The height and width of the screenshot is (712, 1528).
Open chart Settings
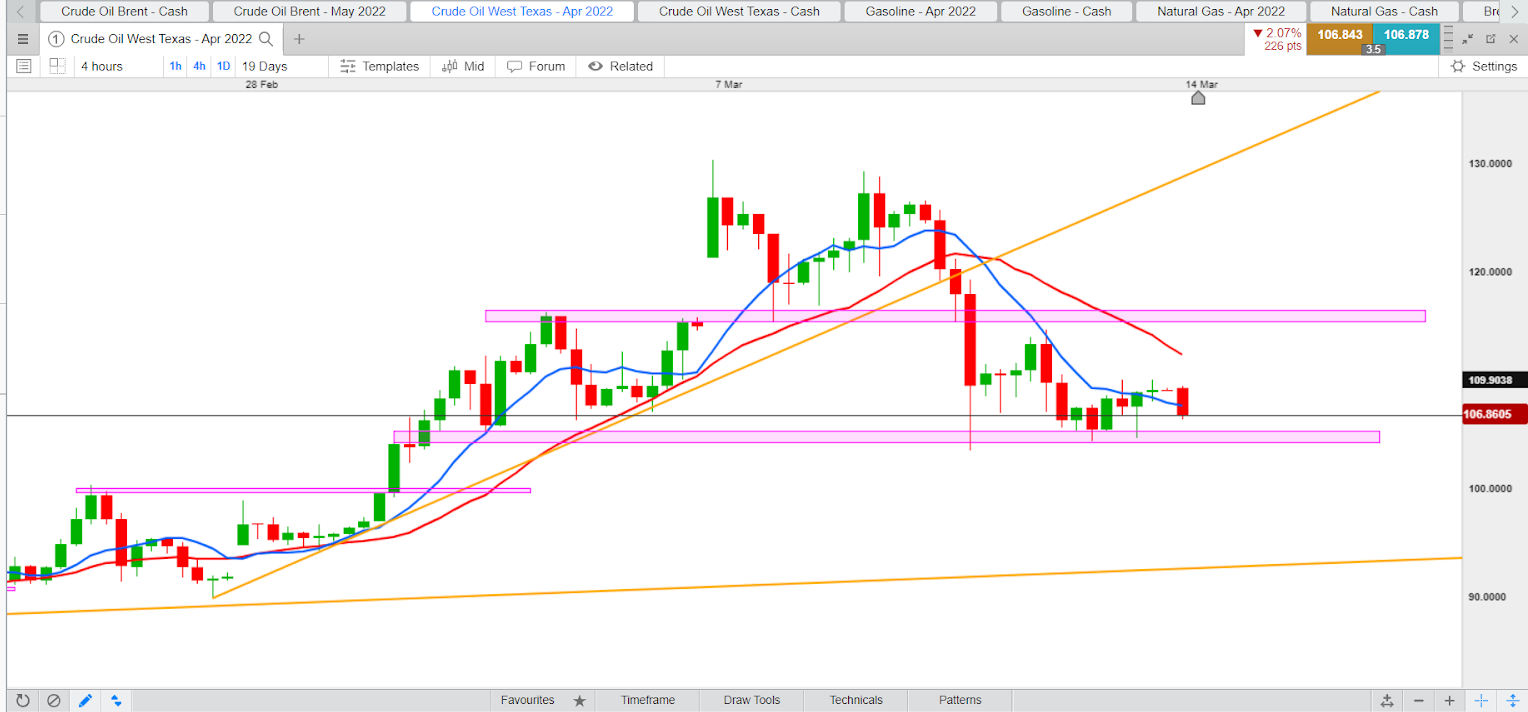(1484, 66)
